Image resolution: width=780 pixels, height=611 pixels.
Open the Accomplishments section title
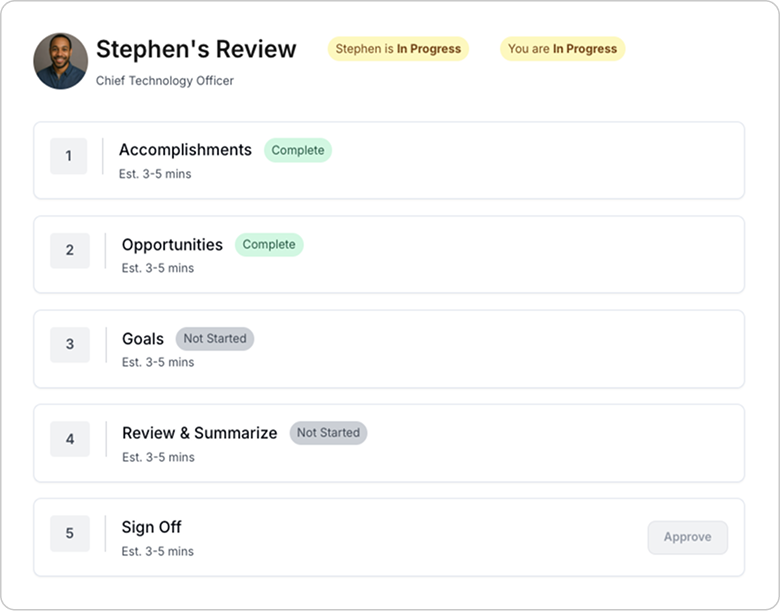pos(185,150)
